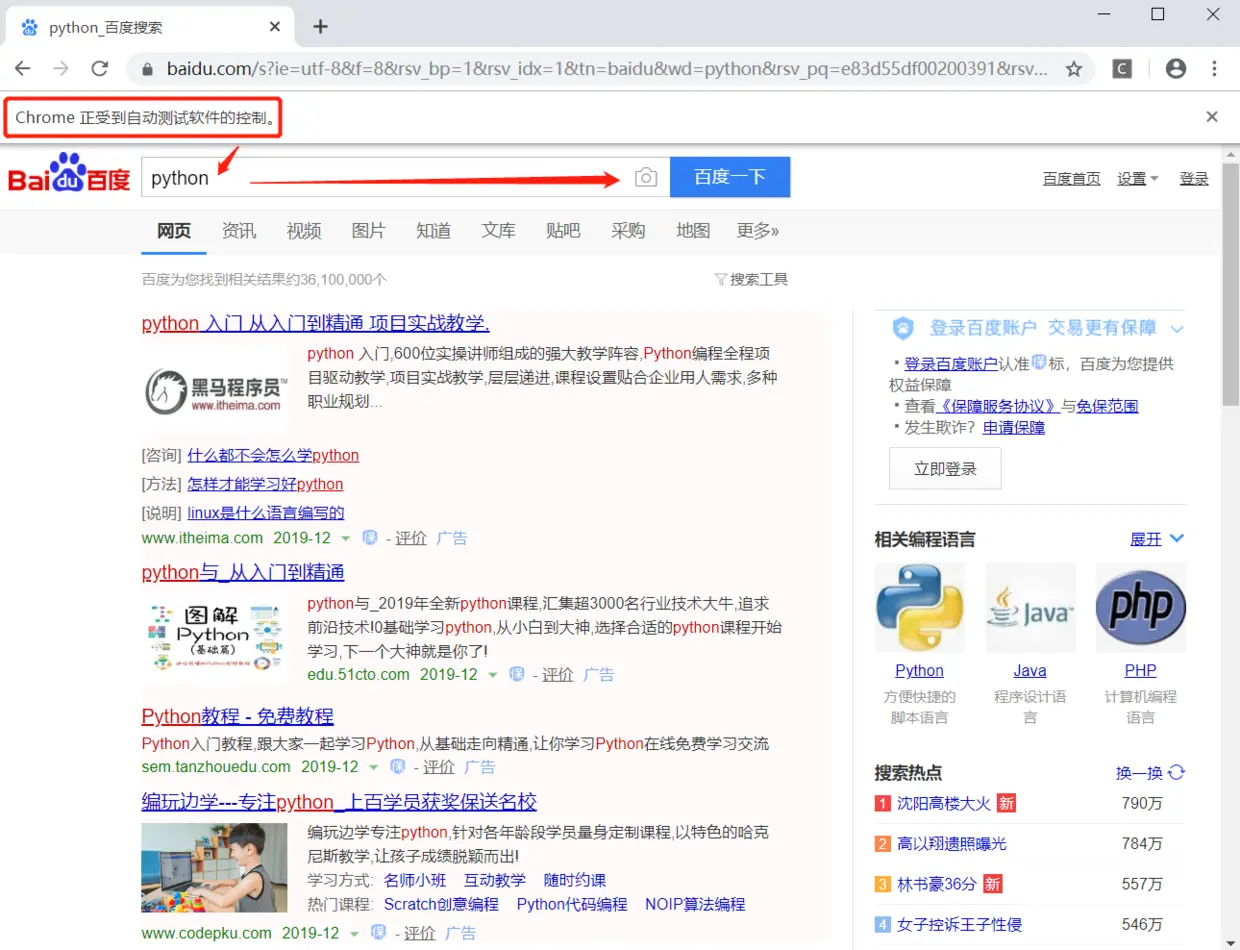Click the filter icon of 搜索工具
Image resolution: width=1240 pixels, height=950 pixels.
[720, 280]
